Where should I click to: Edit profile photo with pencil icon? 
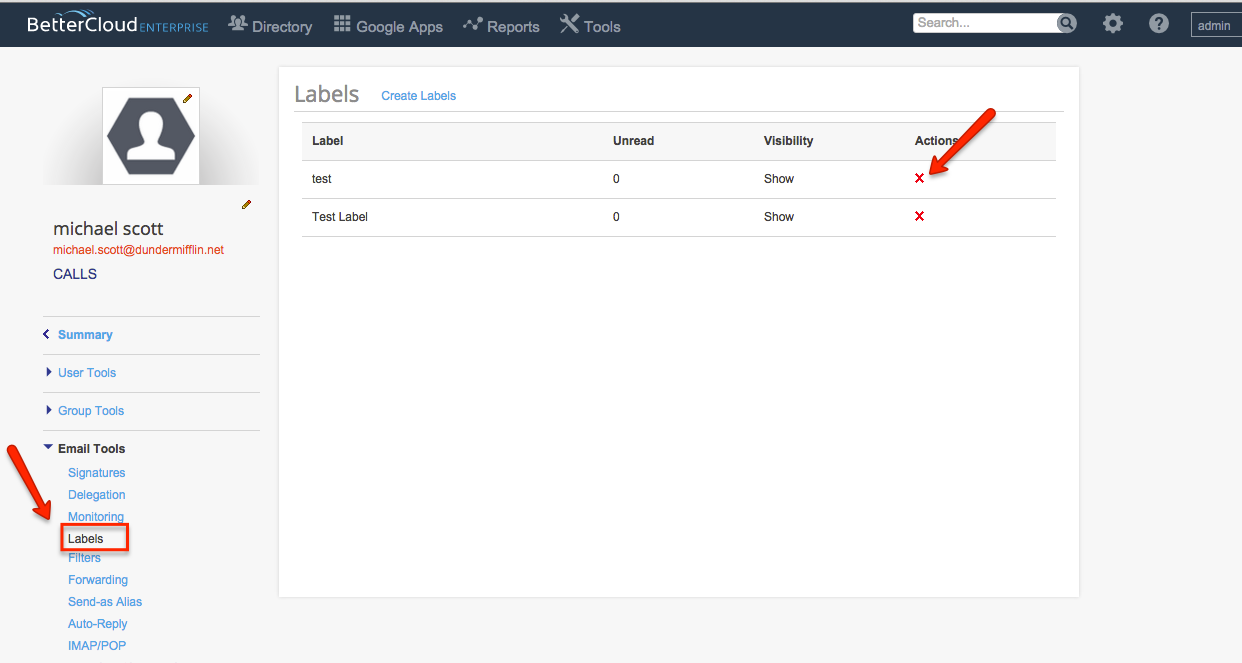click(187, 98)
